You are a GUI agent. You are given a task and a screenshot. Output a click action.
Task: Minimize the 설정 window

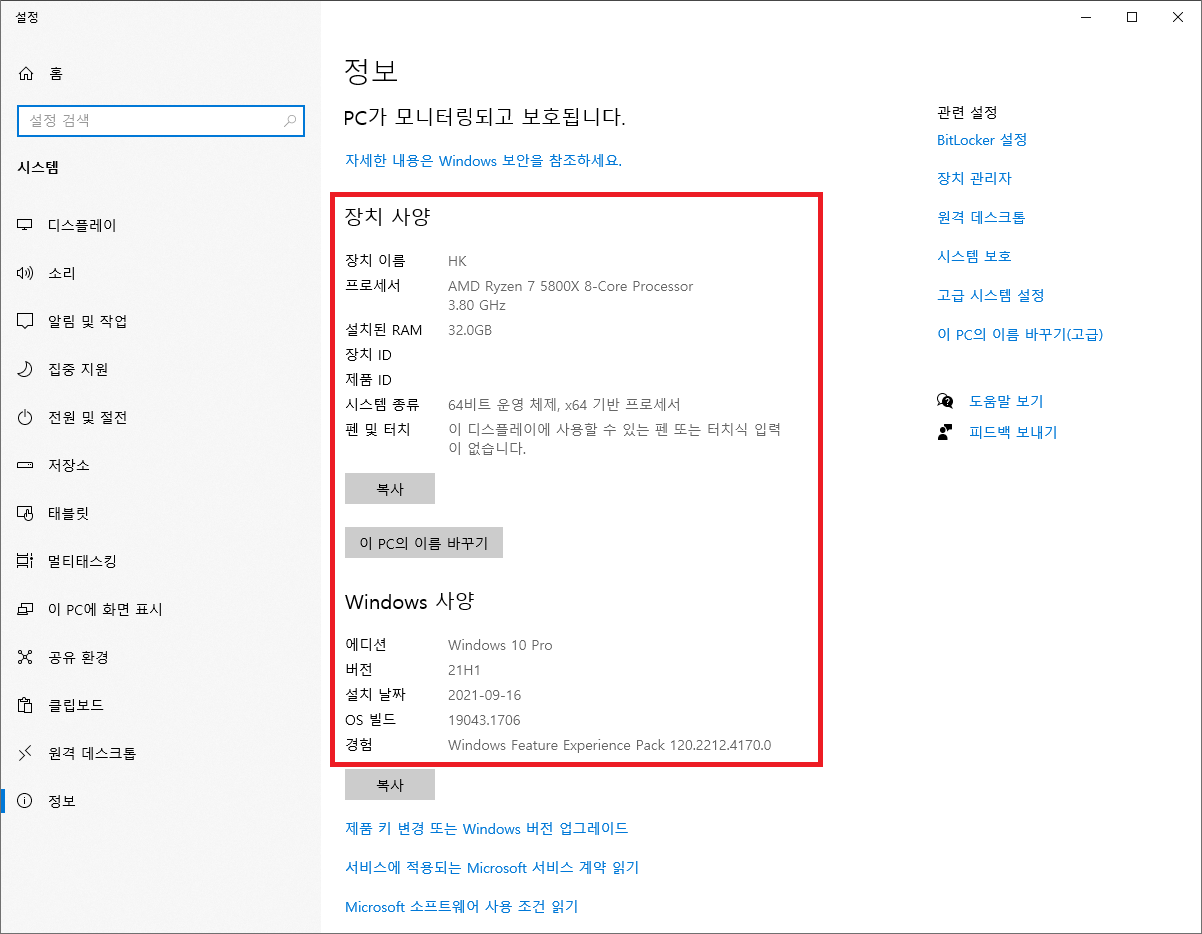click(1085, 16)
